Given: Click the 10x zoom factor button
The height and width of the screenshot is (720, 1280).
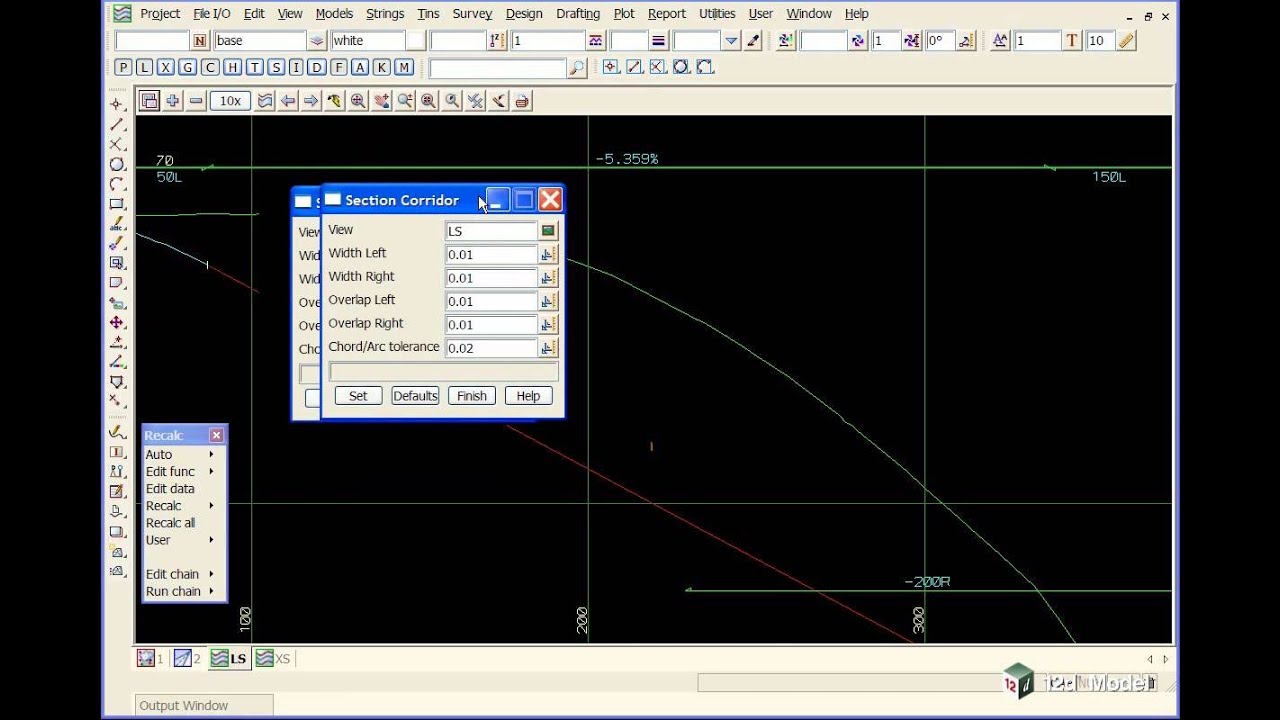Looking at the screenshot, I should (230, 101).
